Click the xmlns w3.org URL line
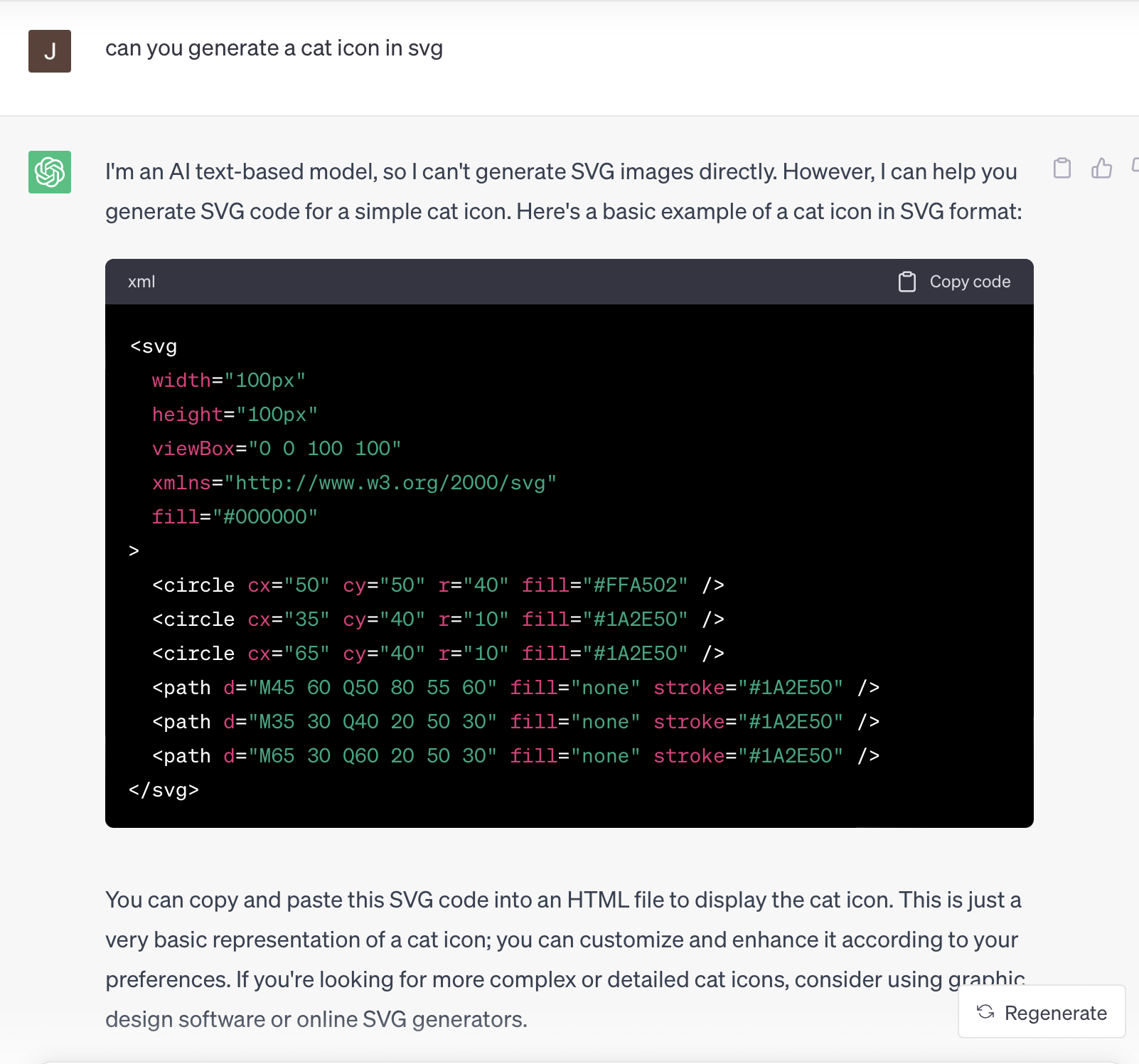 tap(354, 483)
